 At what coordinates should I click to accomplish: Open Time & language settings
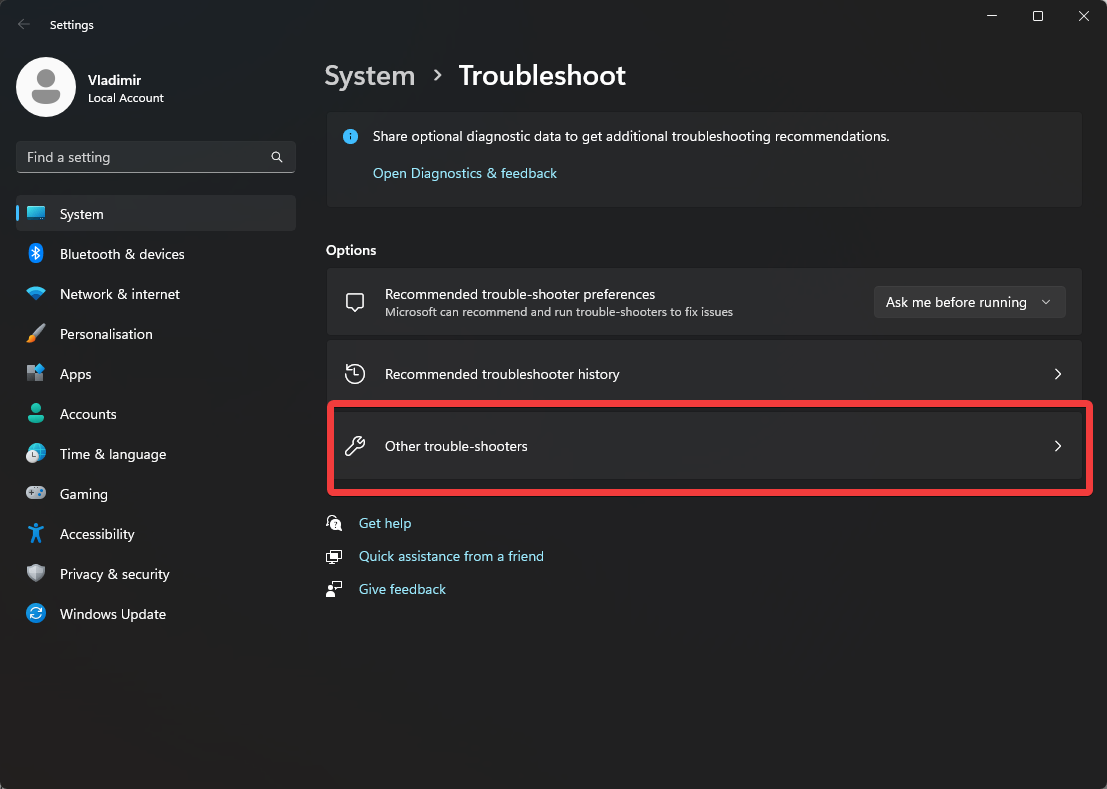tap(112, 454)
